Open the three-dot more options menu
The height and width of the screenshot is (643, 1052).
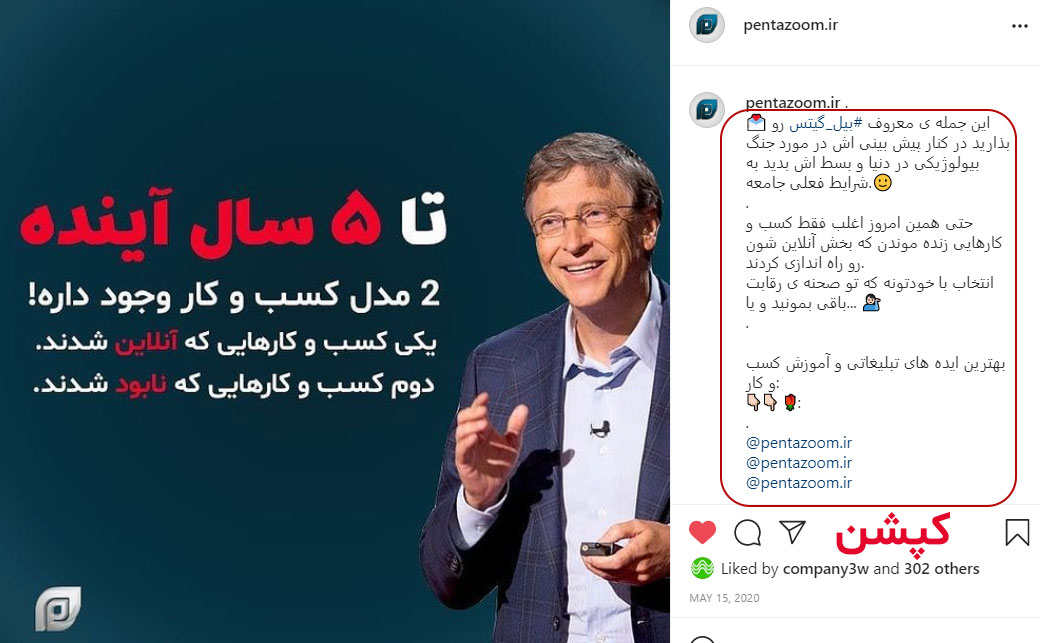(1020, 26)
